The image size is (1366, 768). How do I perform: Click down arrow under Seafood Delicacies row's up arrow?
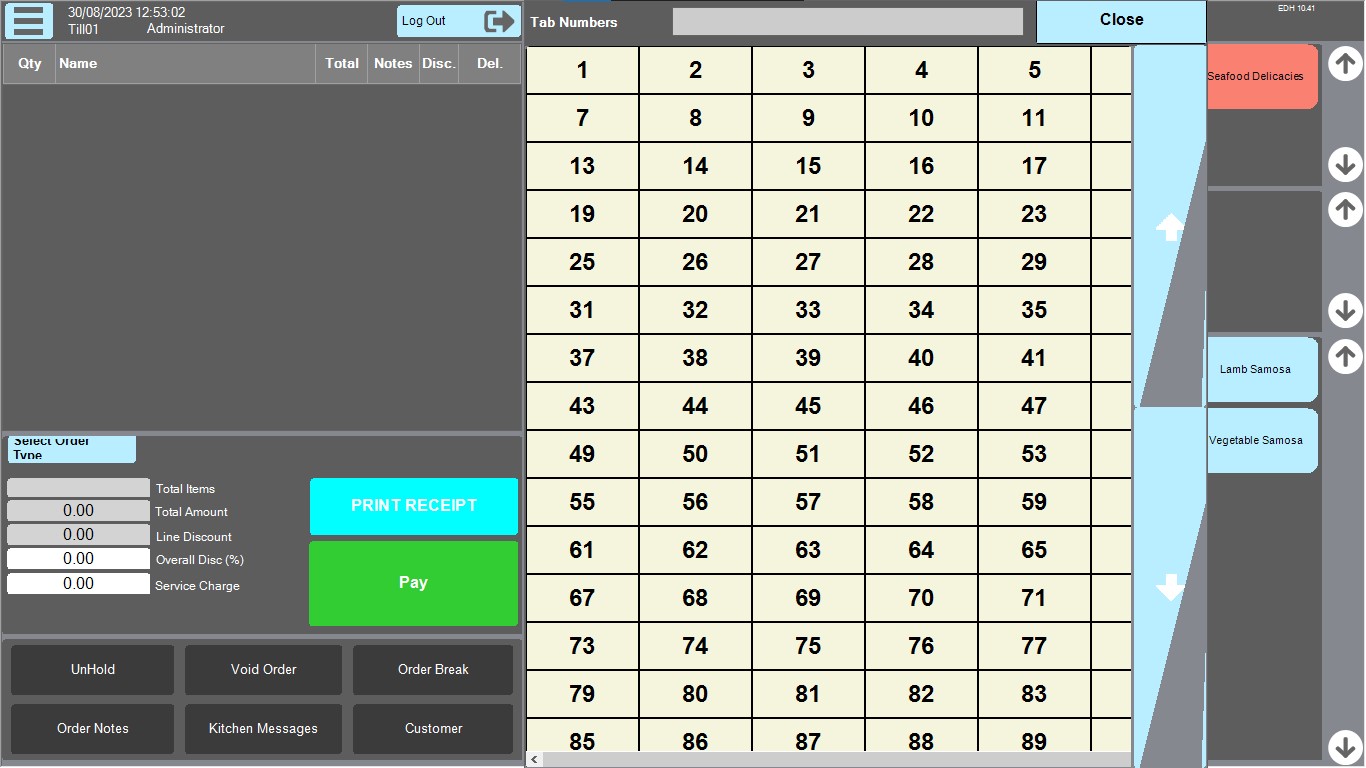point(1345,164)
